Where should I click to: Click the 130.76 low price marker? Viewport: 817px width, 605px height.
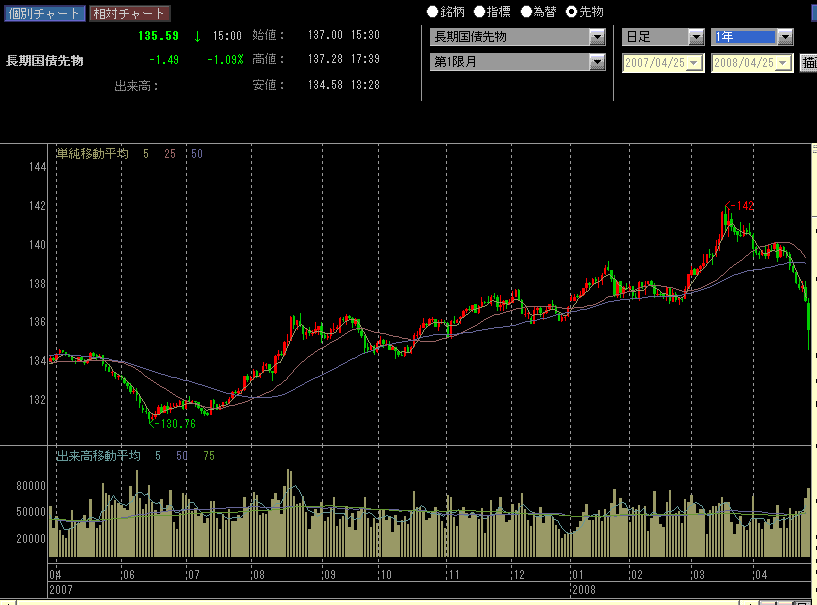(x=174, y=424)
